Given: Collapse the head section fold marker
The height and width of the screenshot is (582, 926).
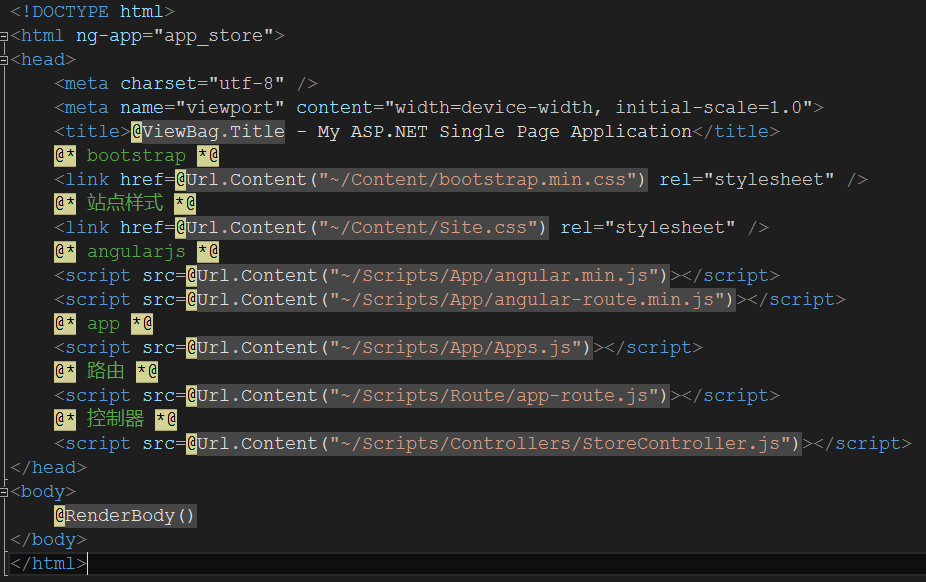Looking at the screenshot, I should tap(5, 60).
